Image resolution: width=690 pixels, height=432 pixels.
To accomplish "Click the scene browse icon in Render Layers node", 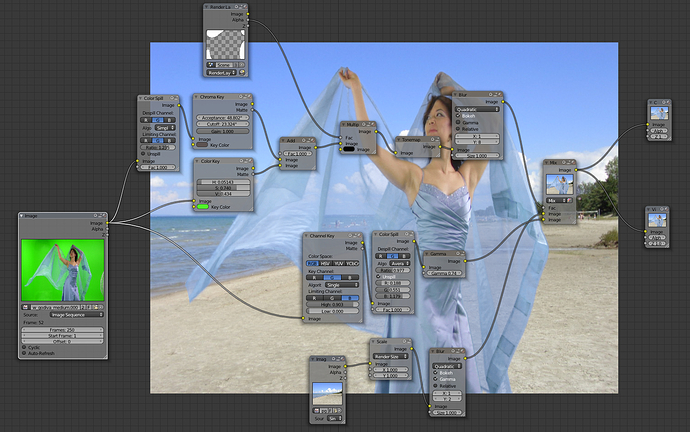I will (x=211, y=65).
